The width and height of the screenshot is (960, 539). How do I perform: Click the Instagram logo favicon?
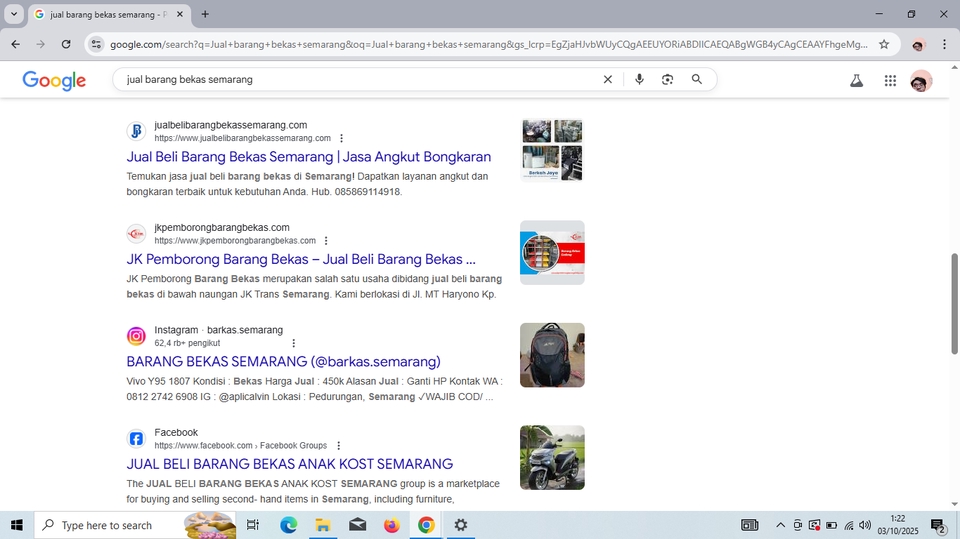[136, 336]
